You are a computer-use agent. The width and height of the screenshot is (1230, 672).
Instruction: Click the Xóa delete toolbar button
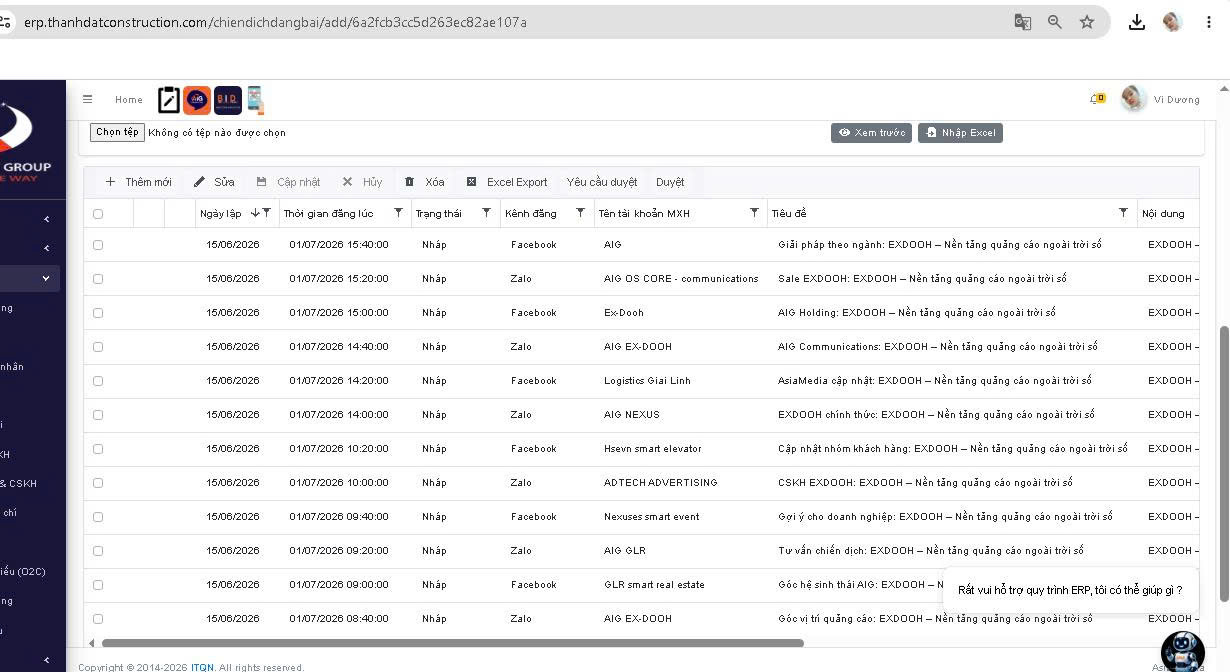pos(425,182)
